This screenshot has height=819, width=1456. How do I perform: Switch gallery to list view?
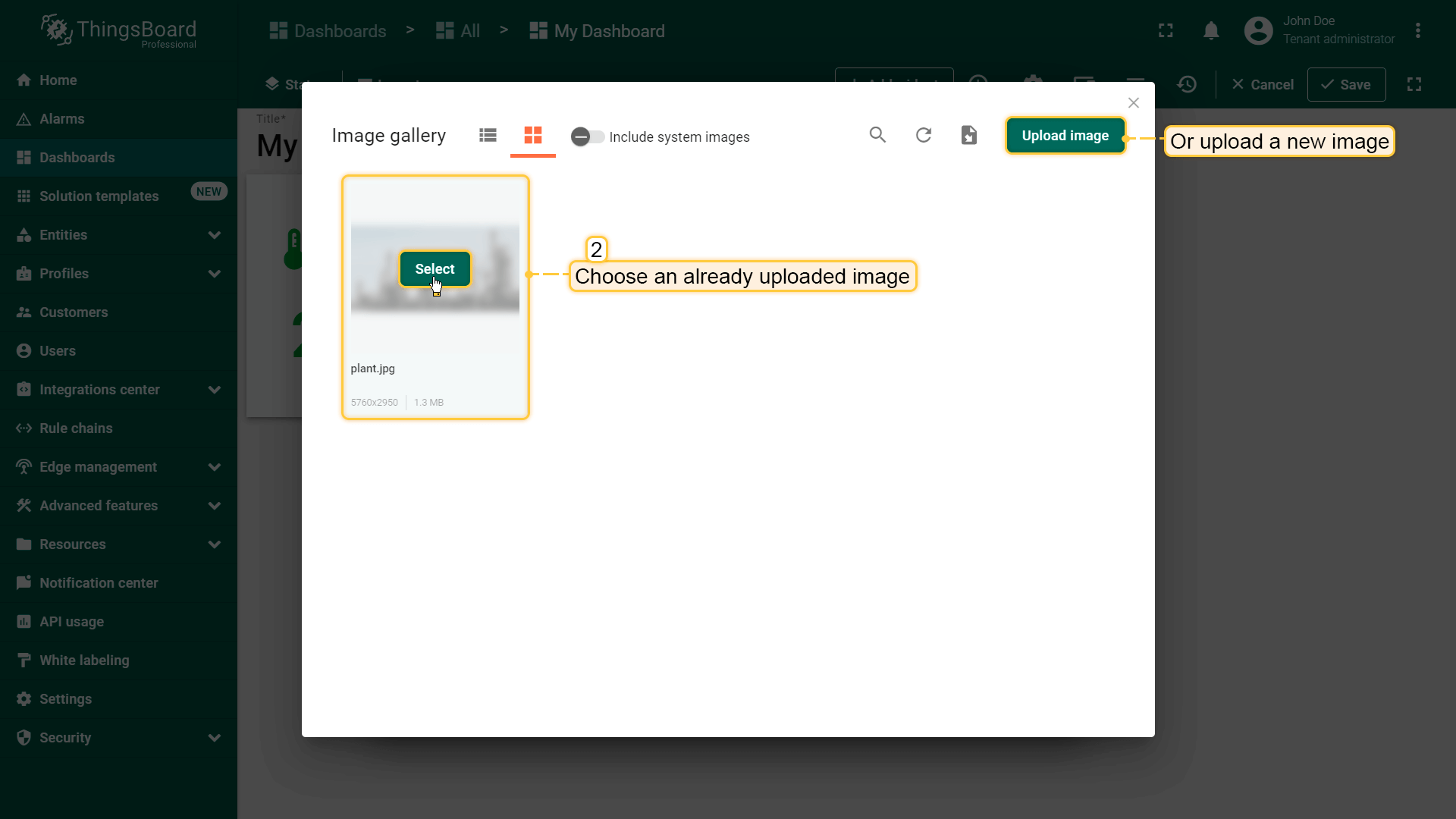(x=488, y=135)
